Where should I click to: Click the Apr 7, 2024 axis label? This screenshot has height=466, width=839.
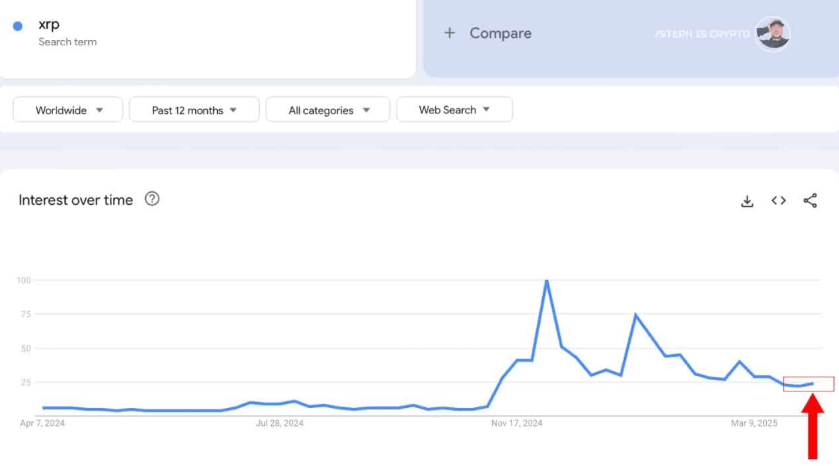coord(42,423)
